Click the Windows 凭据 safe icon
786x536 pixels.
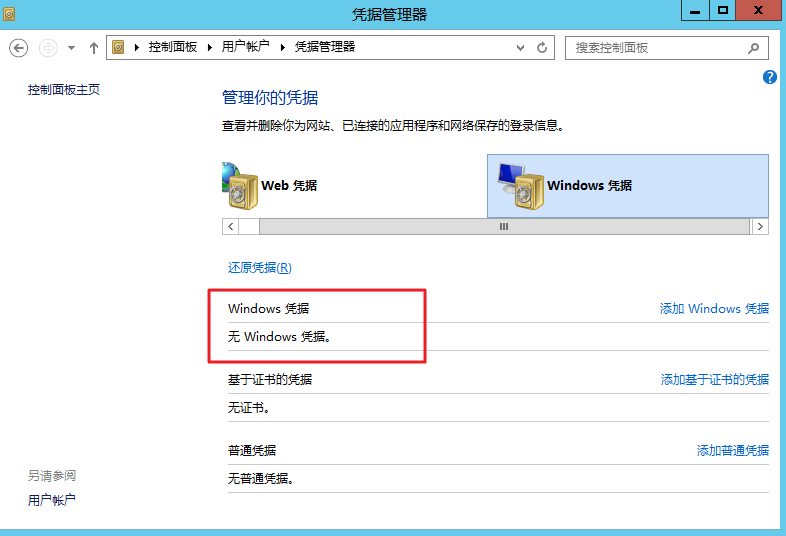tap(521, 186)
